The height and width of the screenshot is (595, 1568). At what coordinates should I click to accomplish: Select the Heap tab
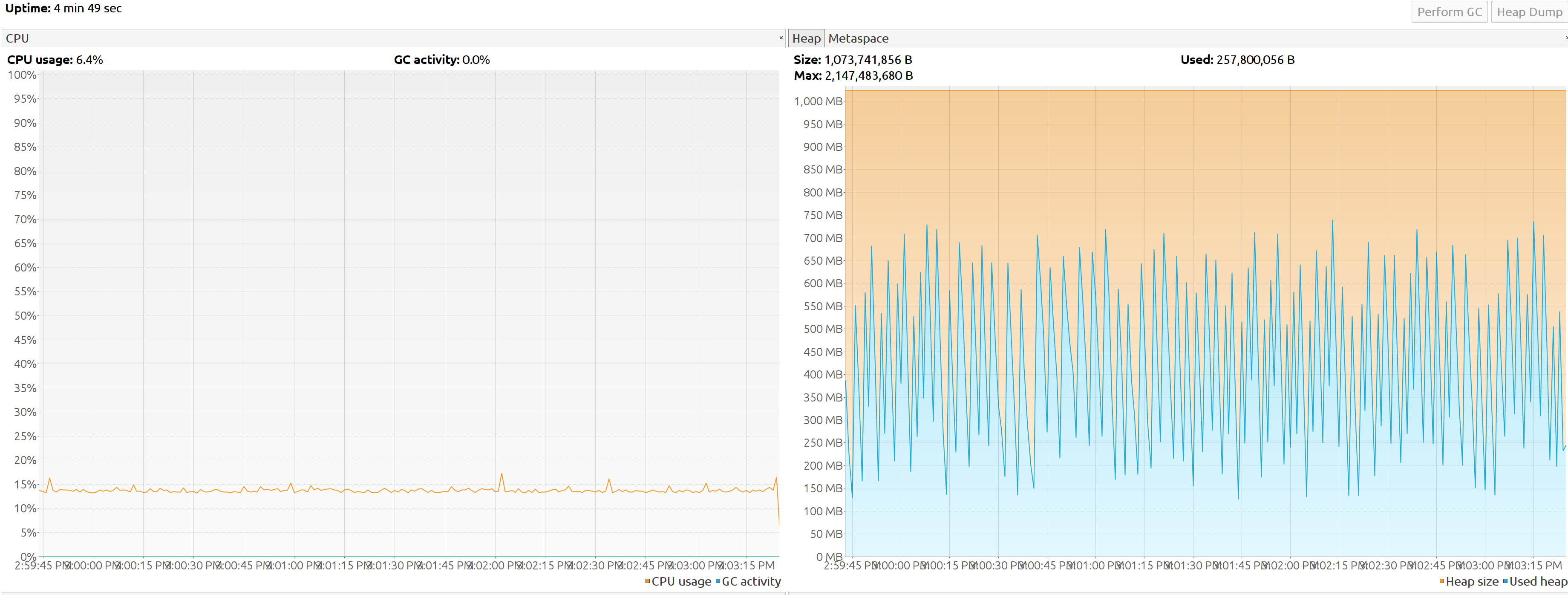(806, 38)
